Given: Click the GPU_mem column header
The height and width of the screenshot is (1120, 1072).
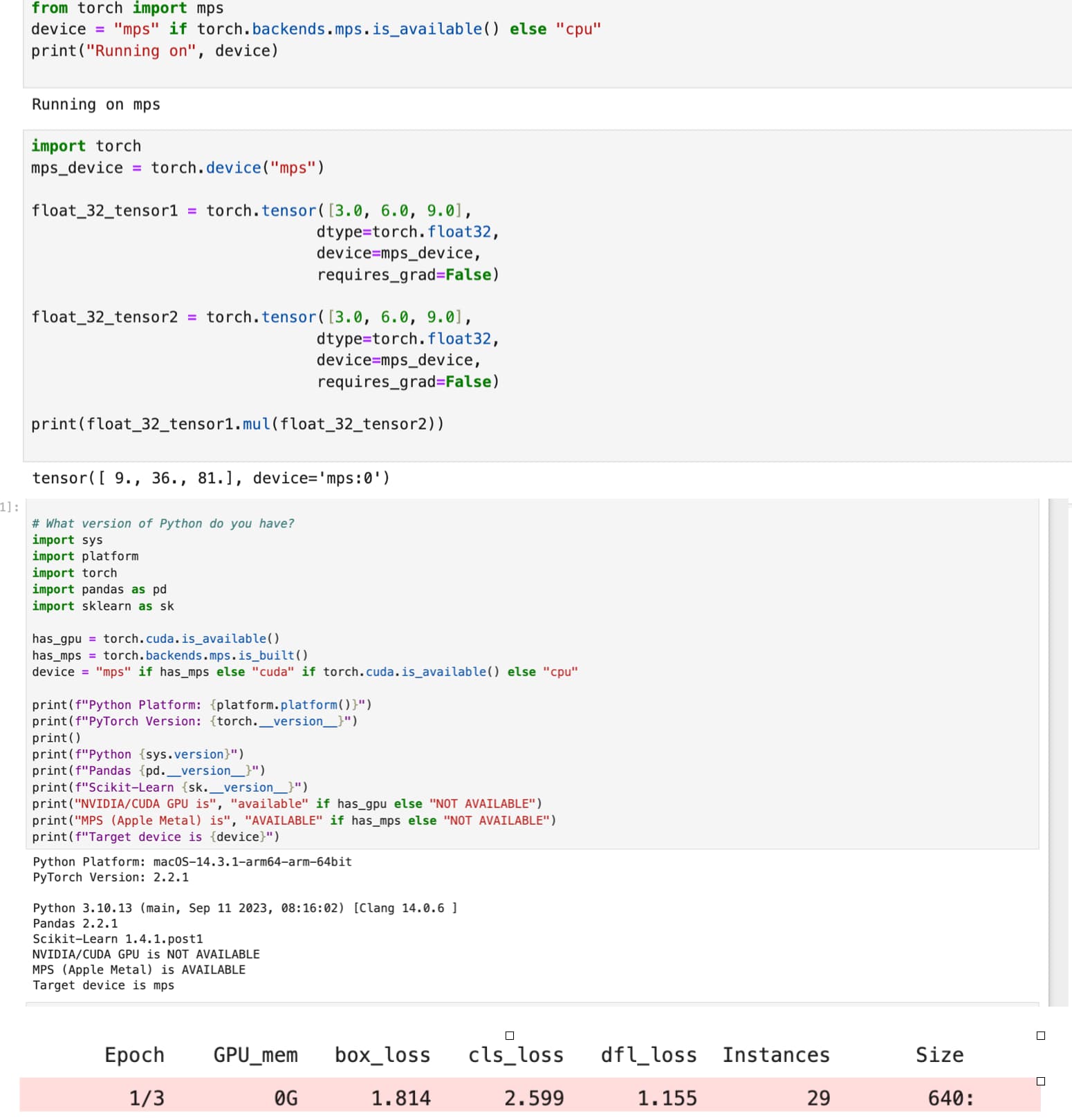Looking at the screenshot, I should pyautogui.click(x=255, y=1055).
